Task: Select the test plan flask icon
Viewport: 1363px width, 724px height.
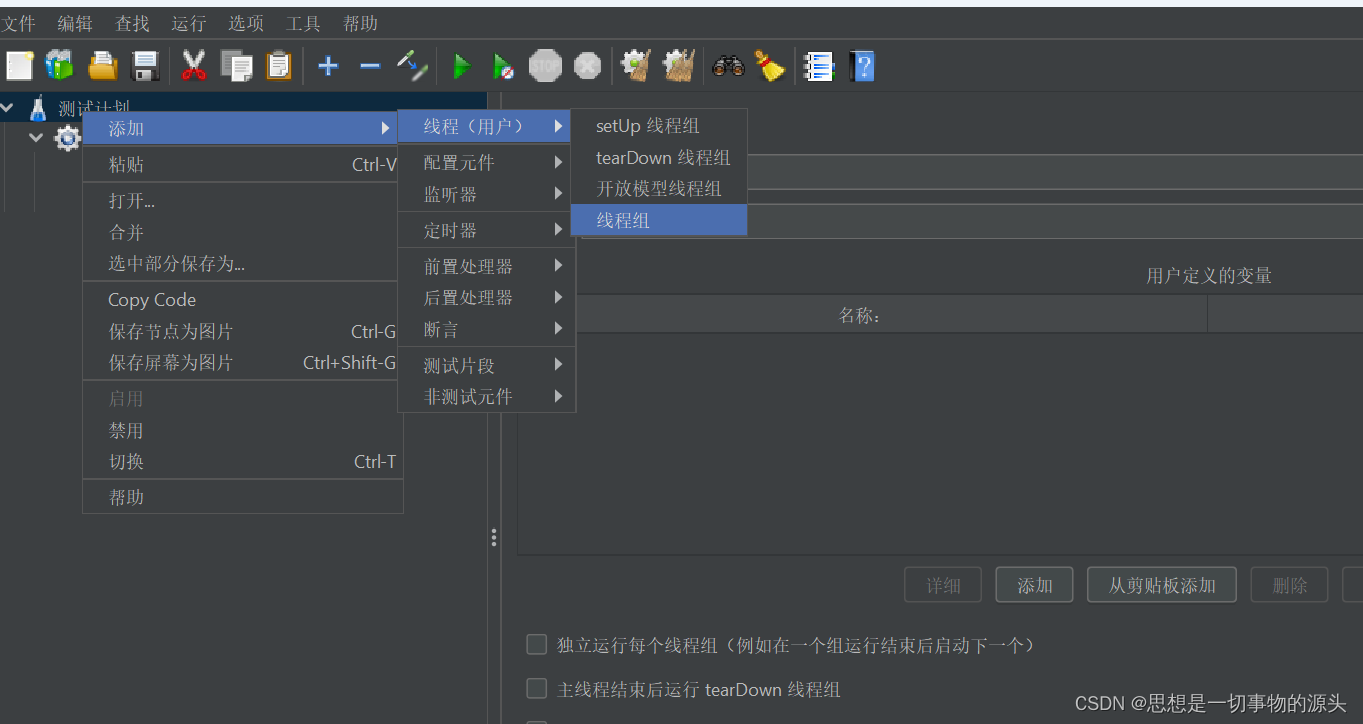Action: coord(38,107)
